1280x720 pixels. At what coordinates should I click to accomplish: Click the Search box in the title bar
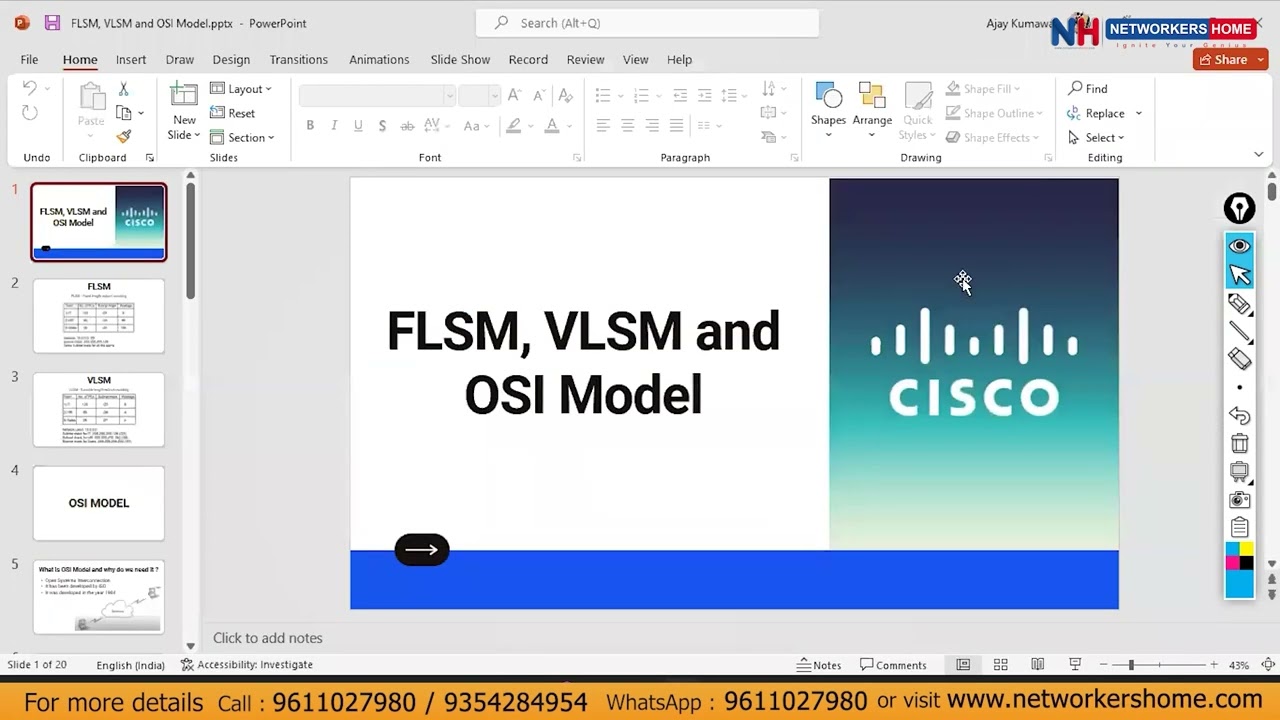tap(648, 23)
